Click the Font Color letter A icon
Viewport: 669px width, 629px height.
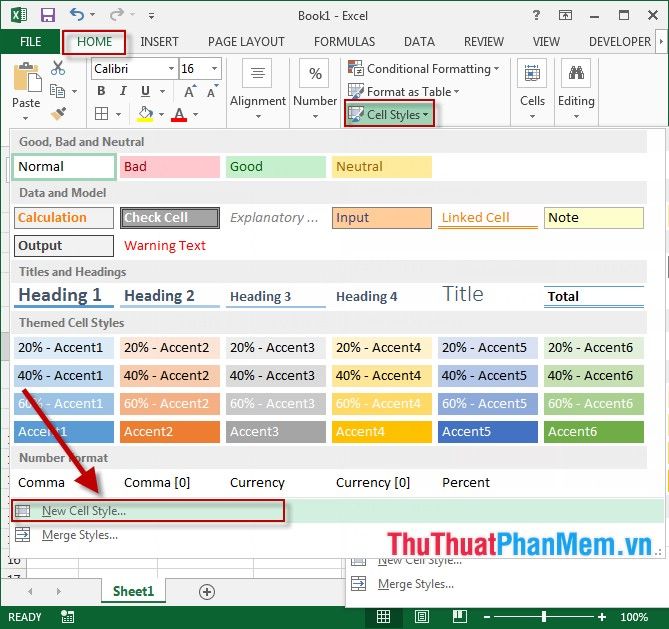[x=179, y=114]
